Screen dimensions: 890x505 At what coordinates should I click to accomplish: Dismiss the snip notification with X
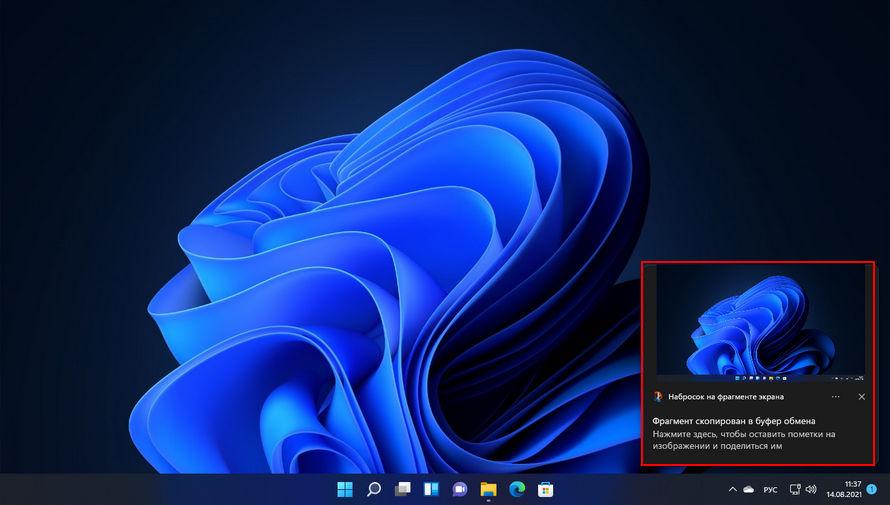pos(862,397)
